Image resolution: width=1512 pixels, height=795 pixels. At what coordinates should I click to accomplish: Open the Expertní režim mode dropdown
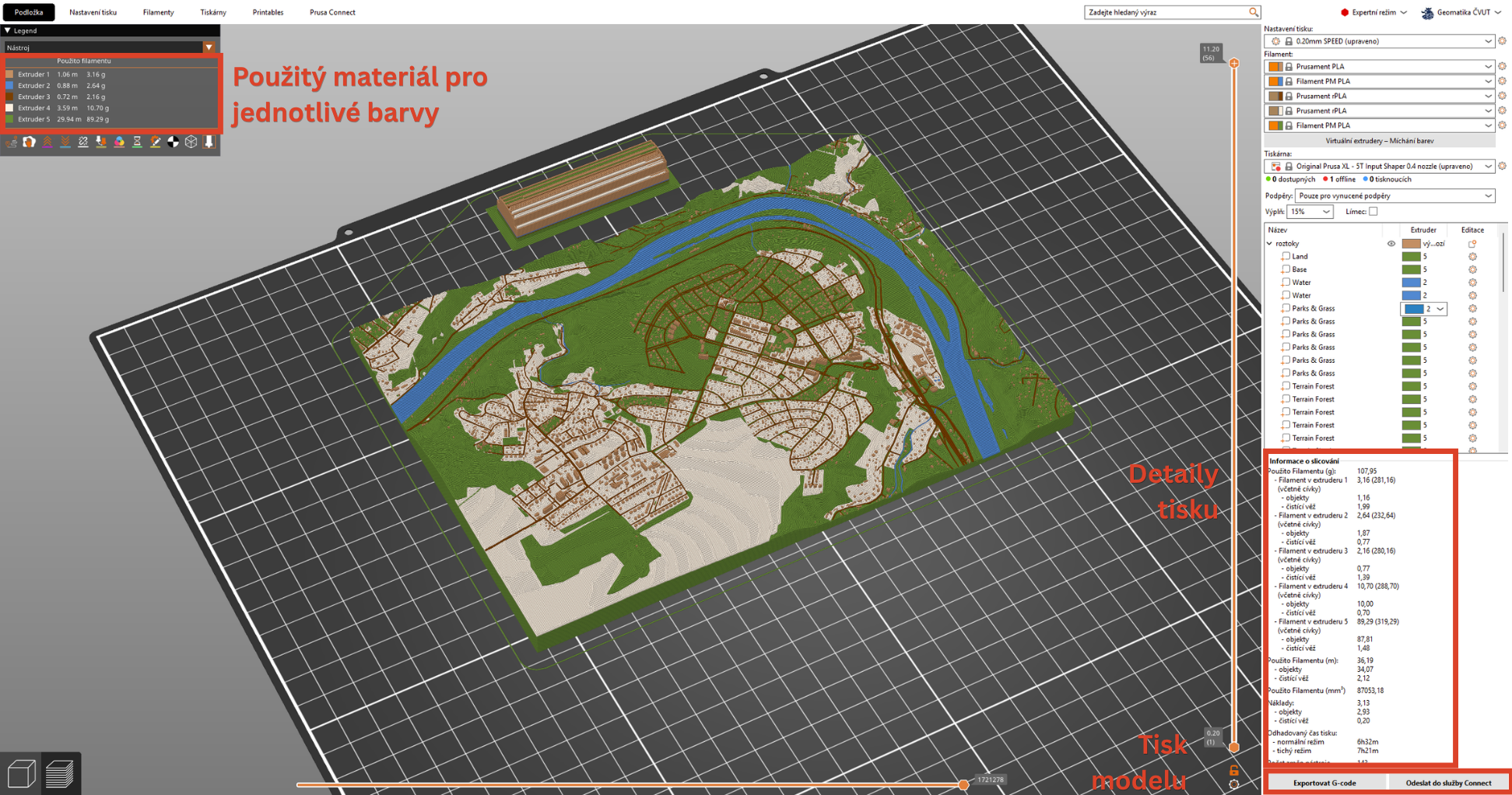[1373, 12]
